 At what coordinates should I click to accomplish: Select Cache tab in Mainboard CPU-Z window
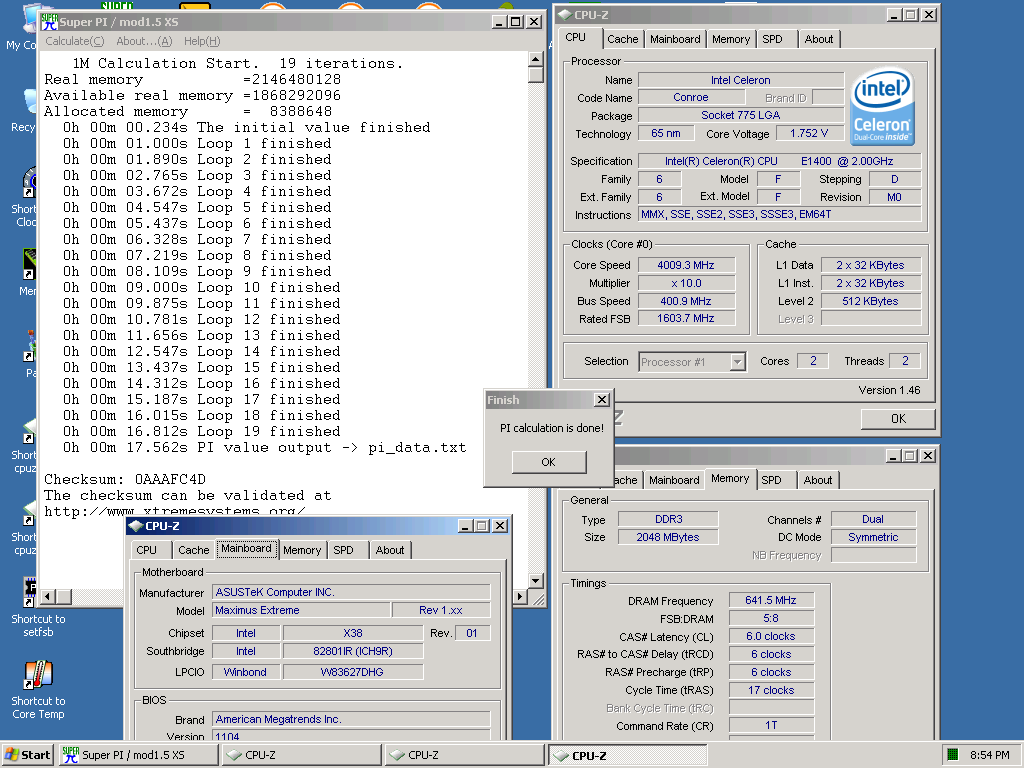[194, 550]
